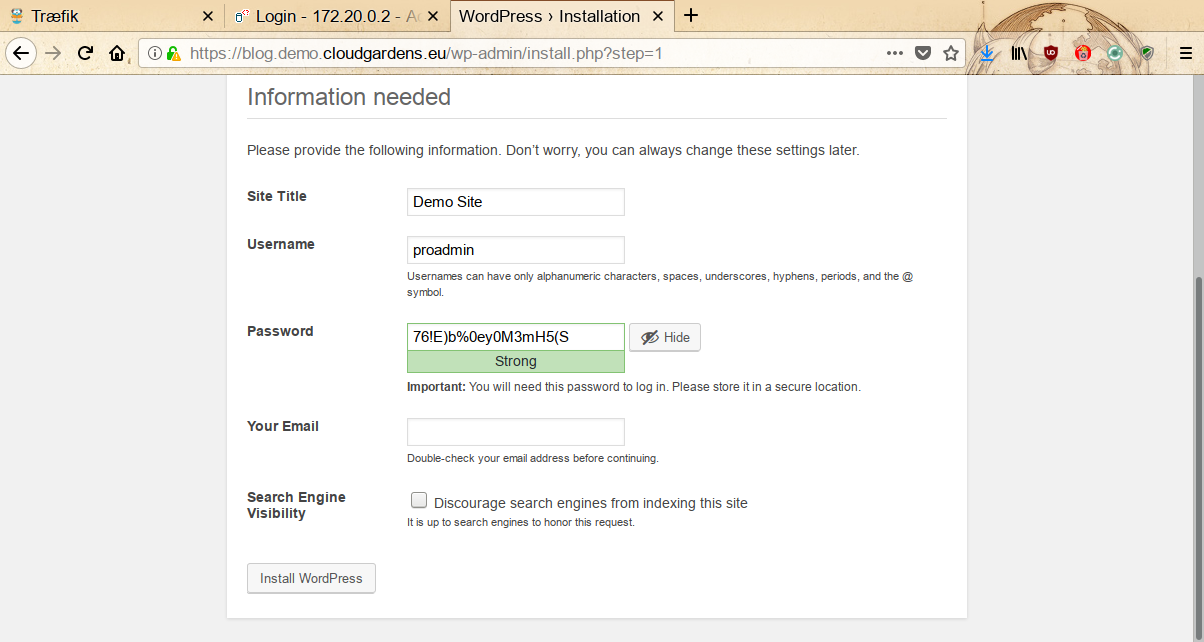The image size is (1204, 642).
Task: Click the 'It is up to search engines' note
Action: (x=521, y=522)
